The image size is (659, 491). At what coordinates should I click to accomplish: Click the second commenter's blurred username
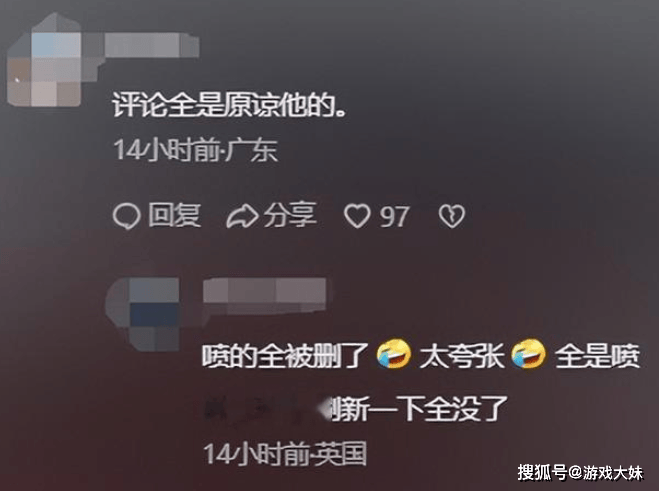[x=265, y=295]
